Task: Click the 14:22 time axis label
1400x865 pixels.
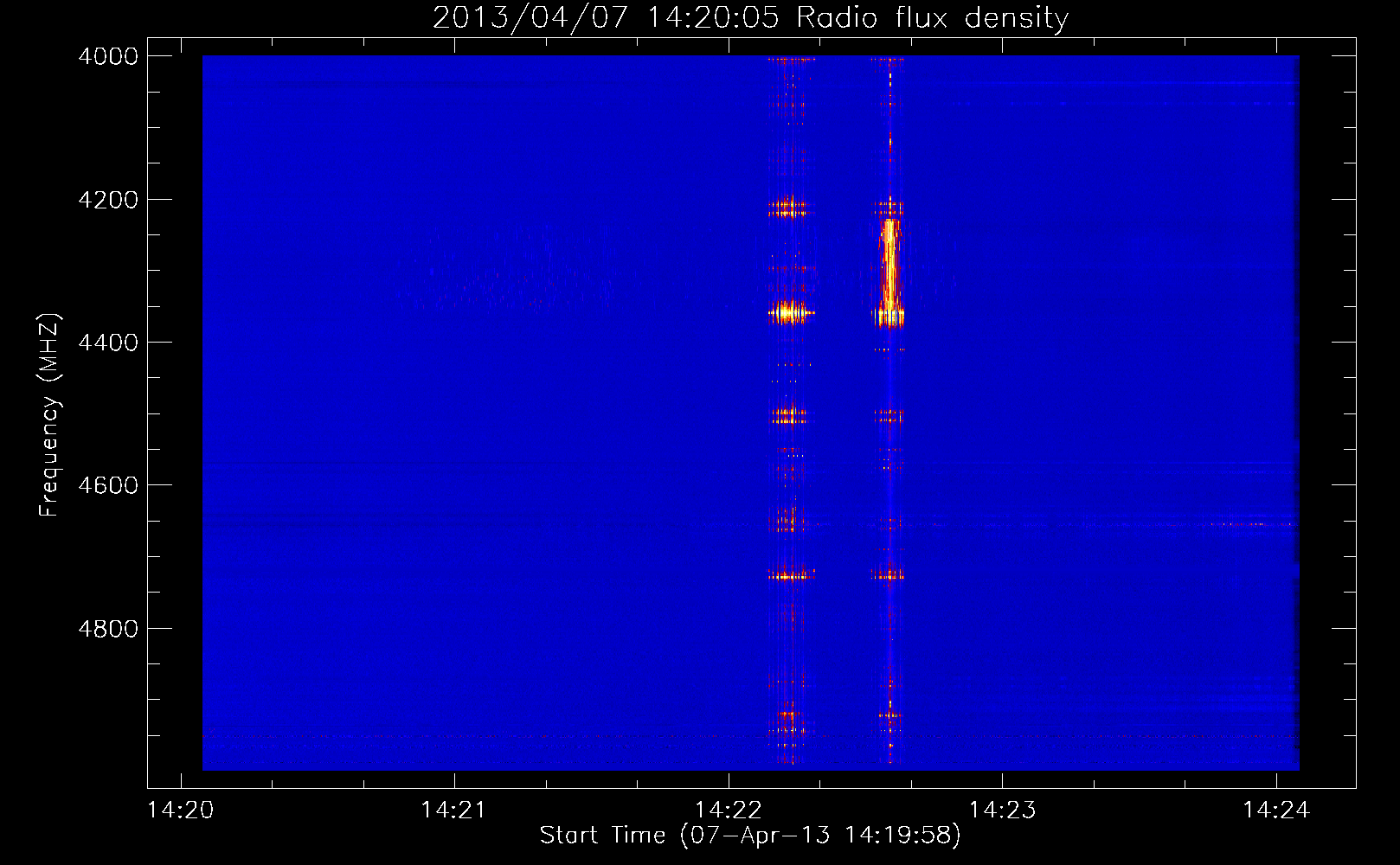Action: [x=729, y=810]
